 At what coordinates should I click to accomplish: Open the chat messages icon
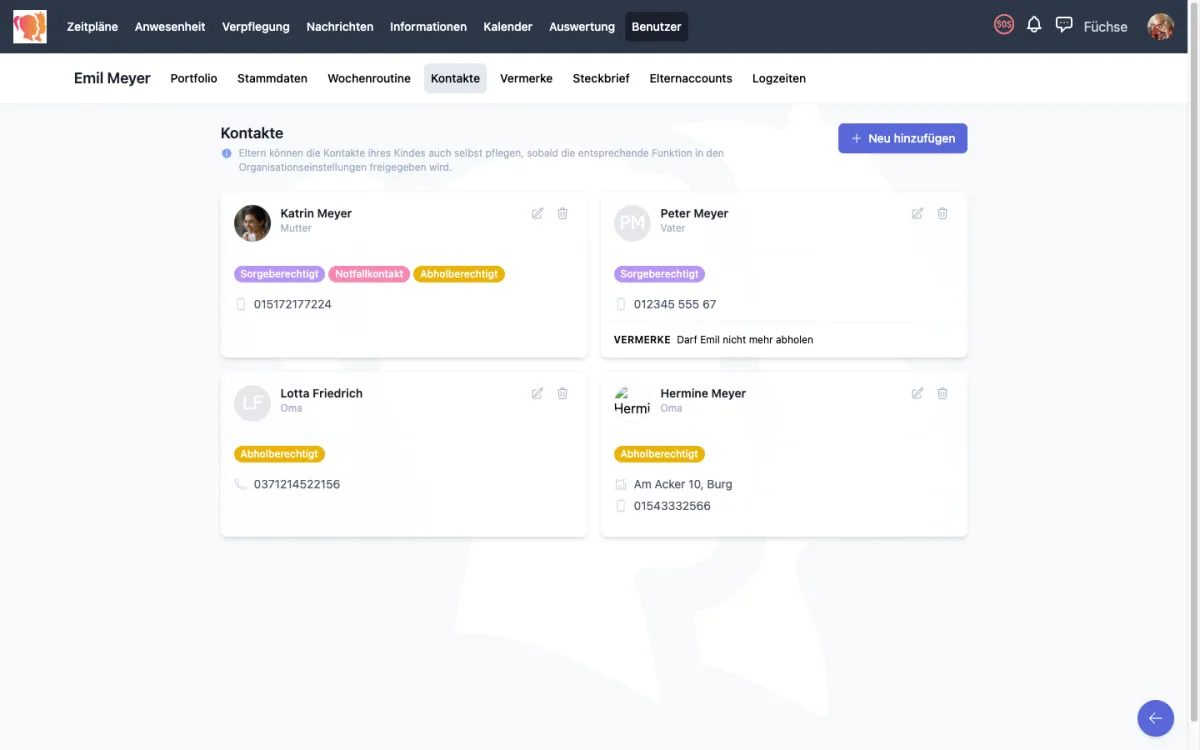[1064, 25]
